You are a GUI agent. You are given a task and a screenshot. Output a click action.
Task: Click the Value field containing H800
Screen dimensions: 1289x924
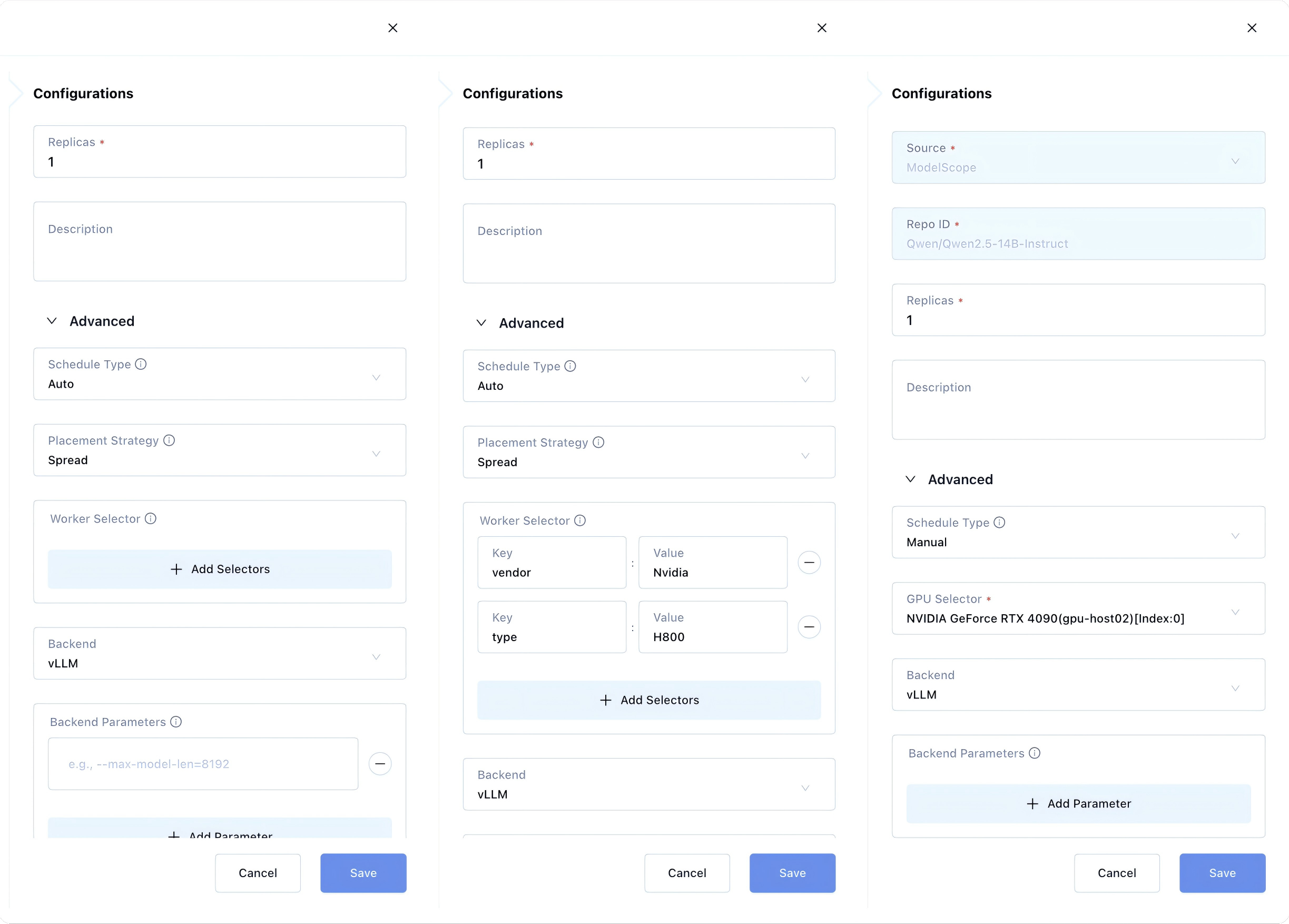click(x=712, y=627)
